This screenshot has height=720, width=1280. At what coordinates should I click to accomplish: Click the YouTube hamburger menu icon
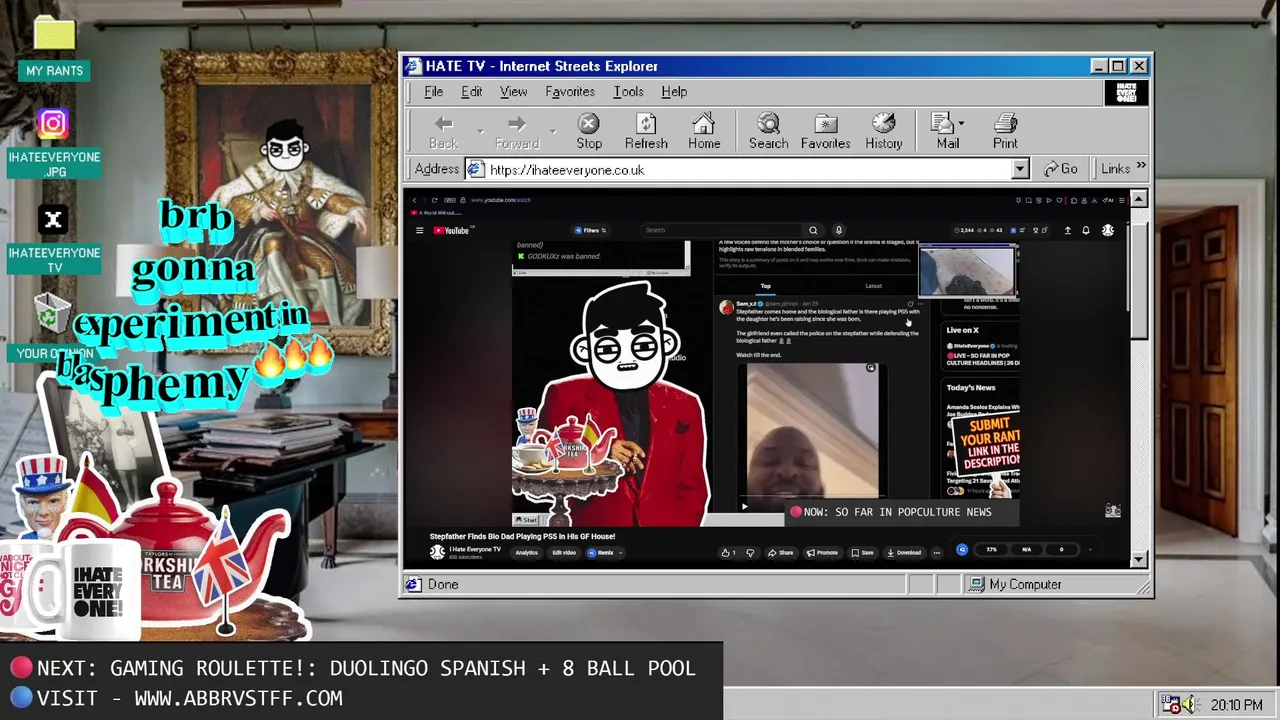[x=419, y=230]
